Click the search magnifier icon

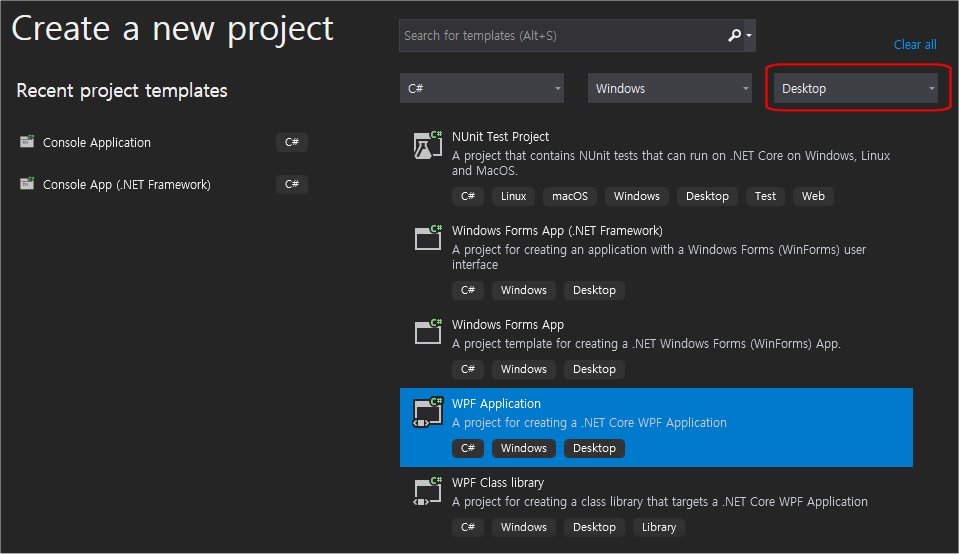point(735,35)
